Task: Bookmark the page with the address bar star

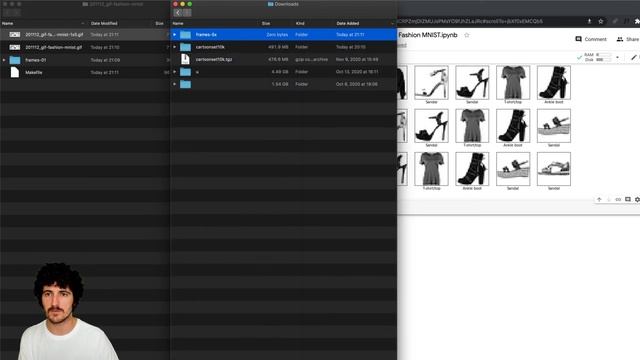Action: [600, 21]
